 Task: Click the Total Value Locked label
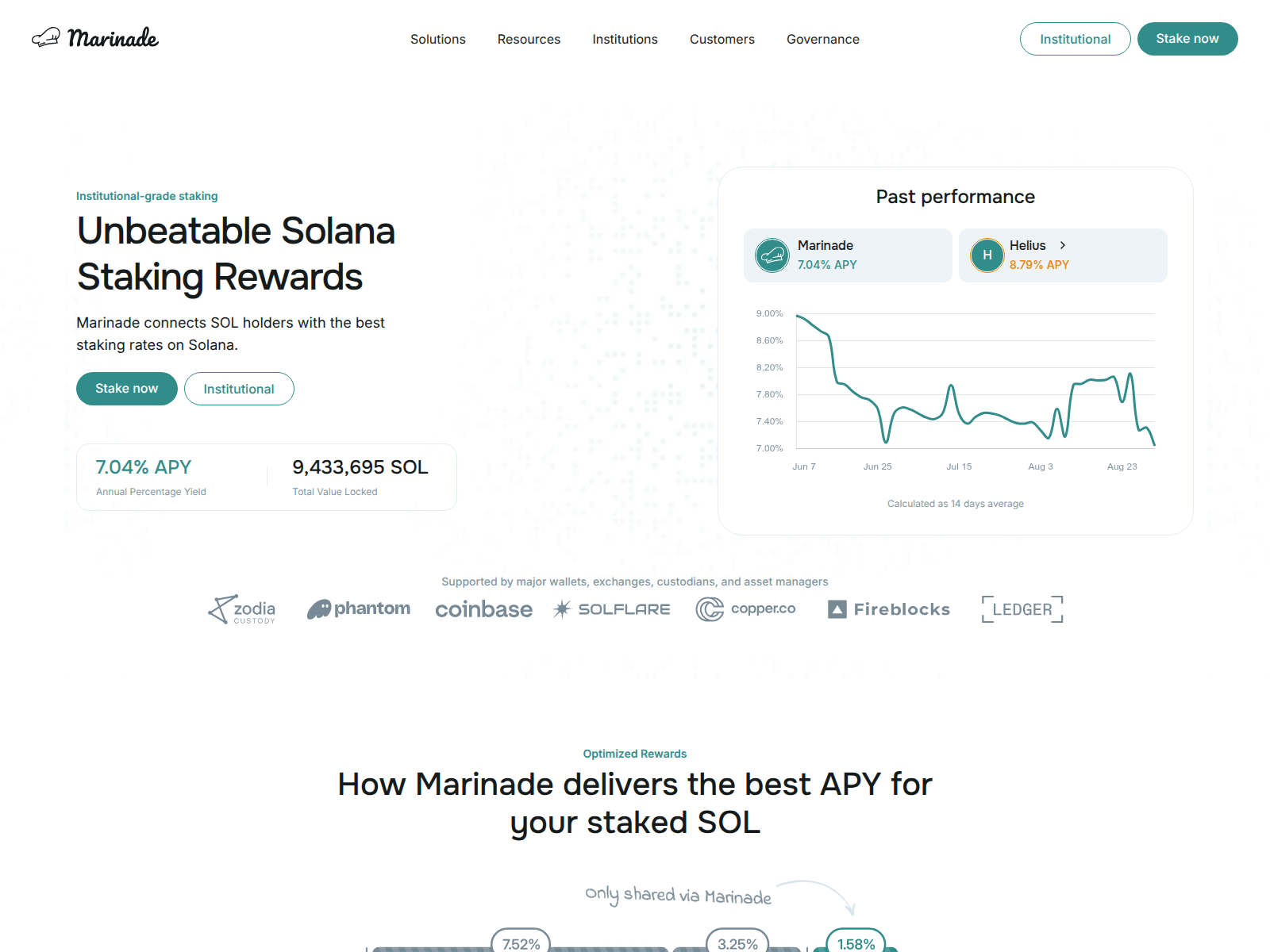click(335, 492)
